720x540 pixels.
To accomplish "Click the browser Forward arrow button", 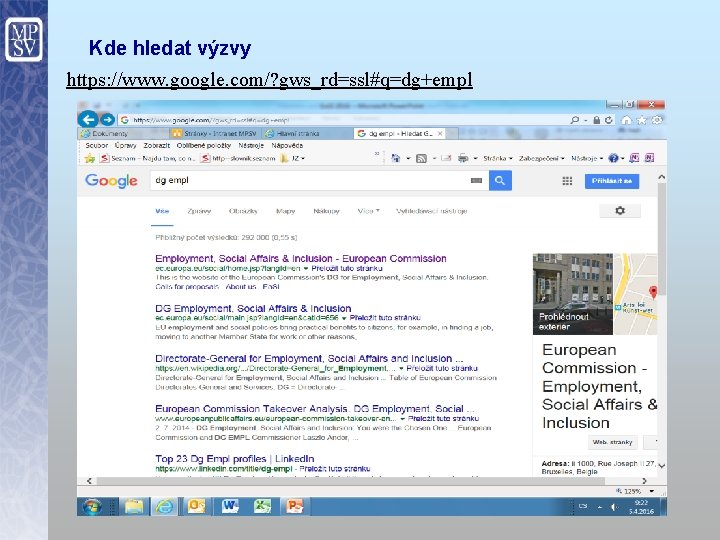I will 107,120.
